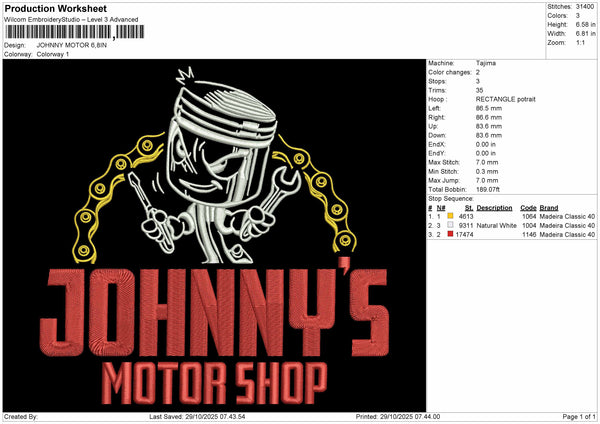
Task: Click the 'Colorway 1' value
Action: (x=53, y=54)
